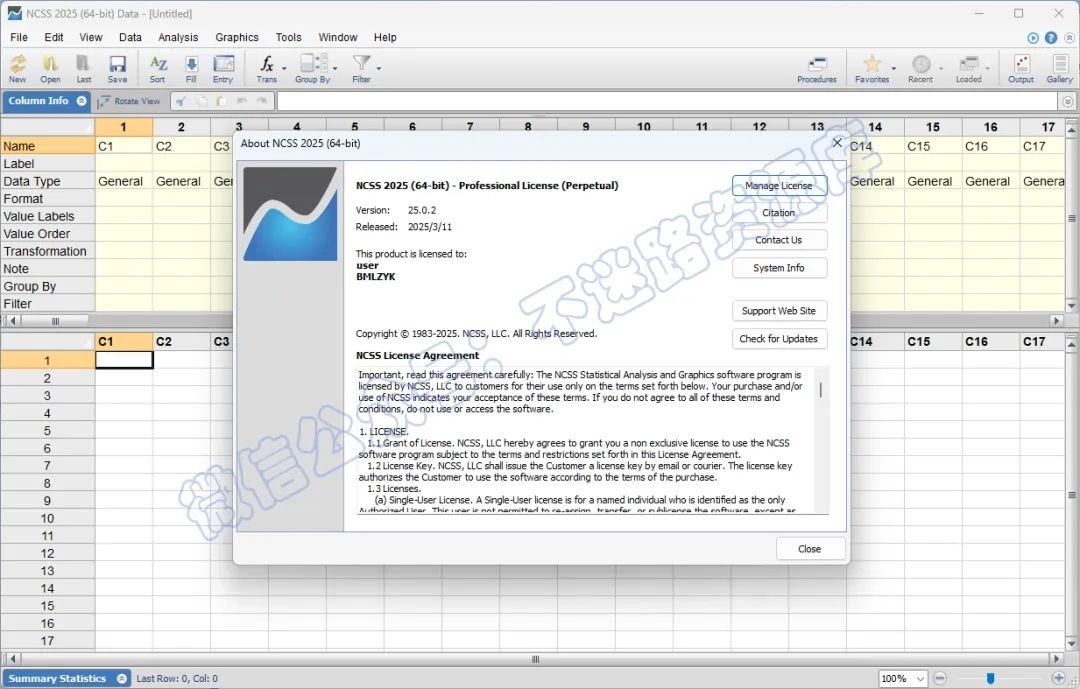Click the System Info button
Viewport: 1080px width, 689px height.
[779, 267]
